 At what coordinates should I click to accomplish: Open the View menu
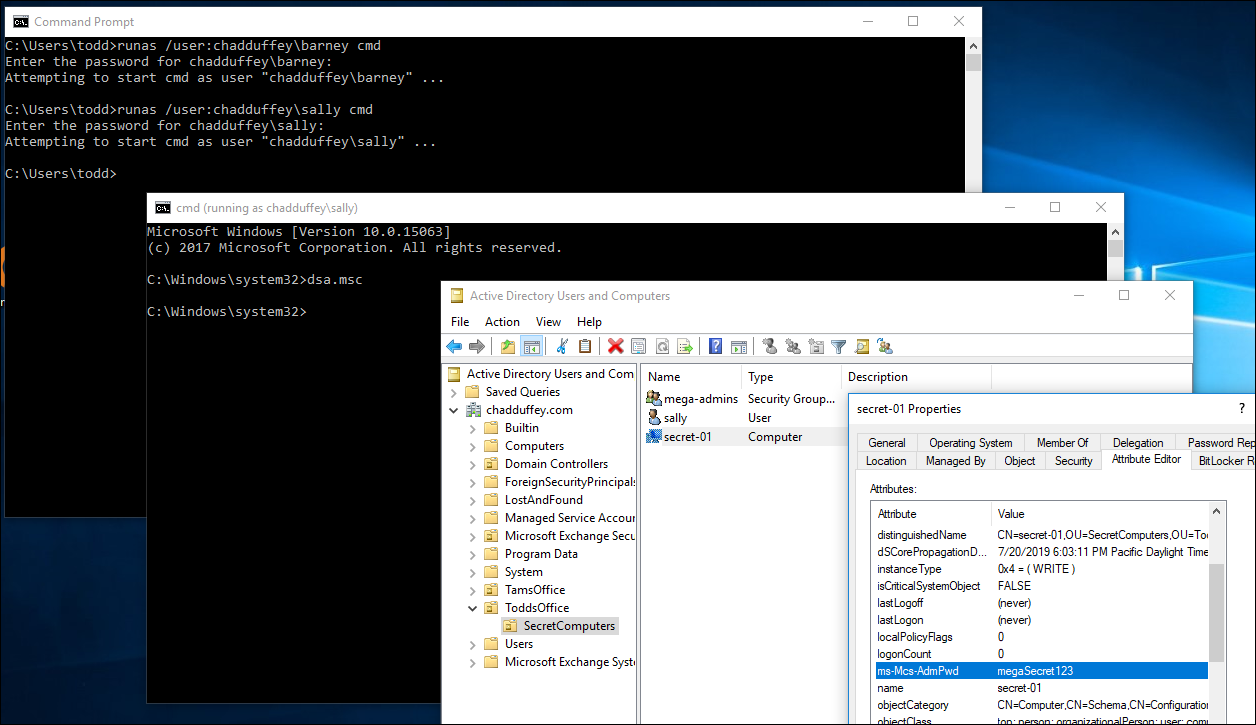[548, 322]
